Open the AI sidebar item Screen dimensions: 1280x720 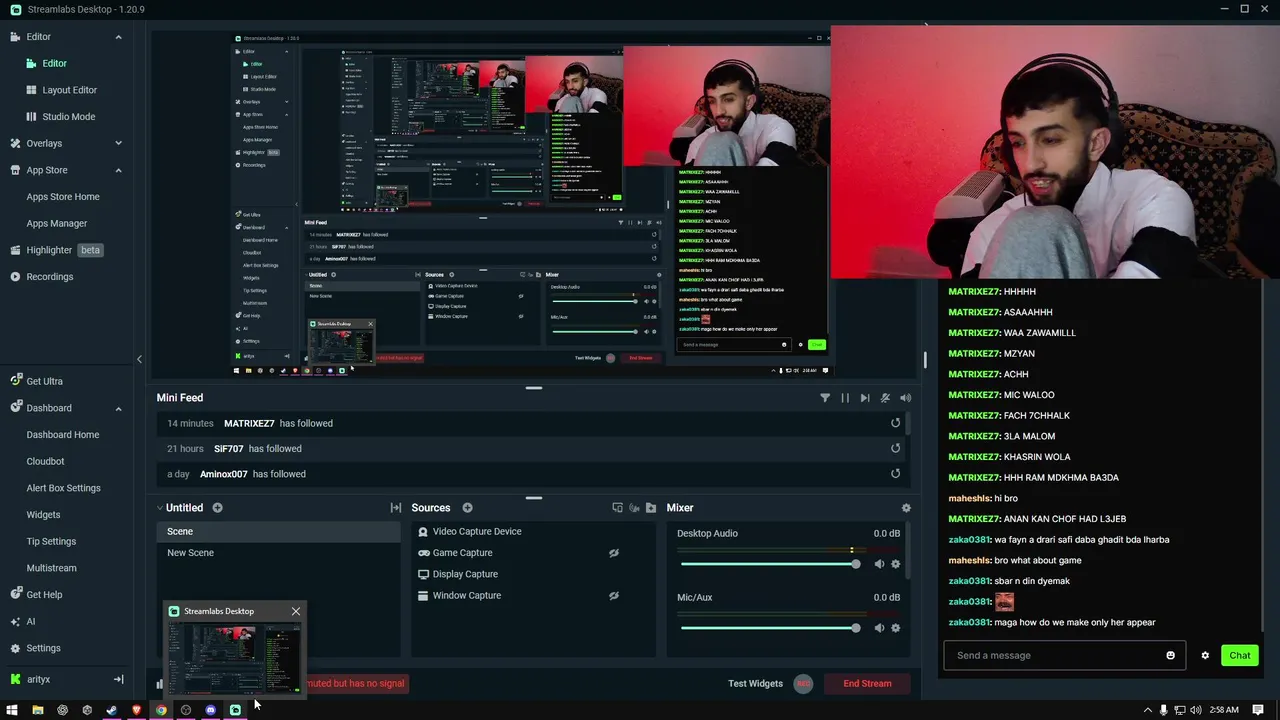(x=31, y=621)
